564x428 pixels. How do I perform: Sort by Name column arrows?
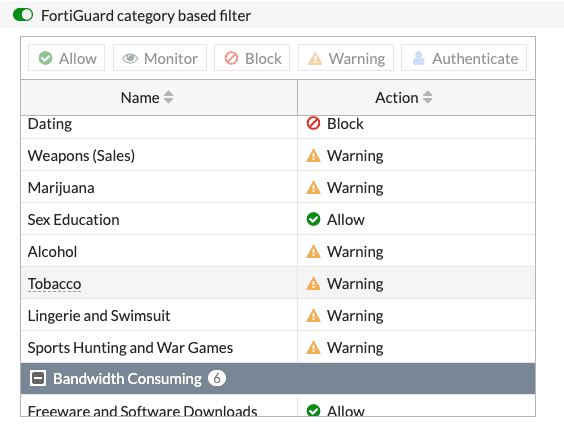point(168,97)
